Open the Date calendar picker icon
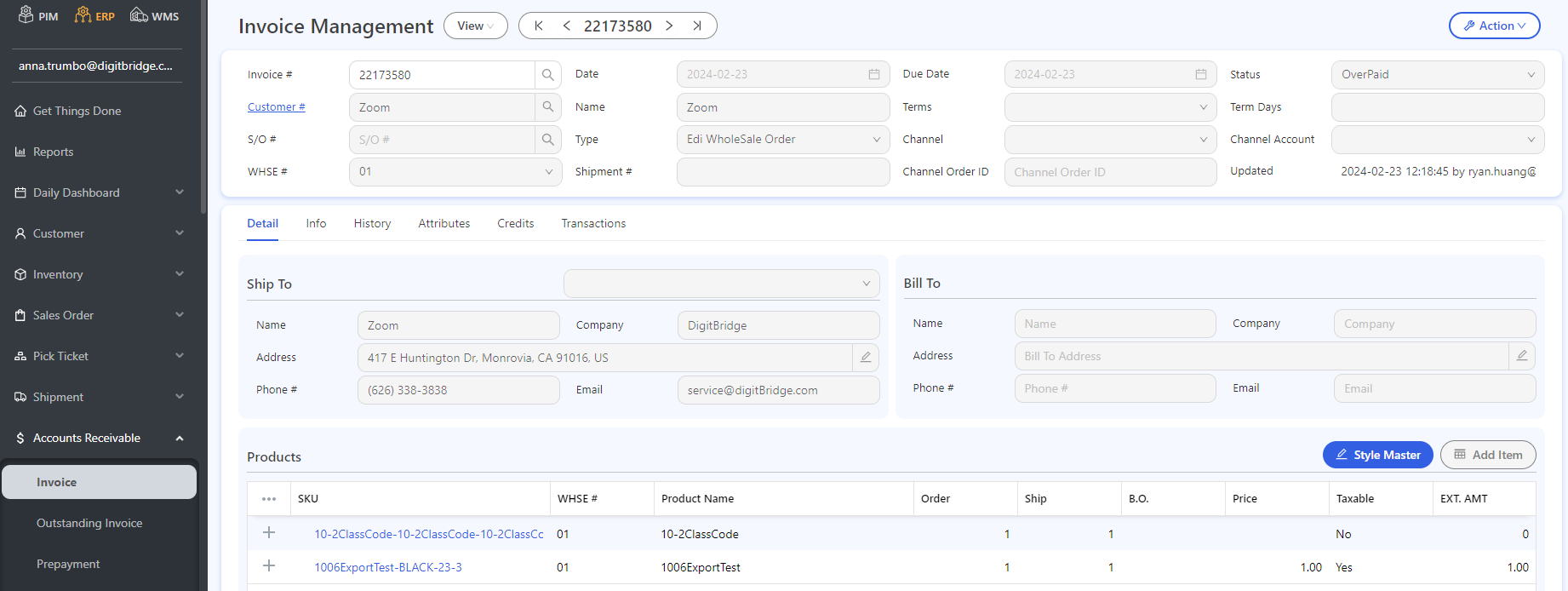1568x591 pixels. [x=873, y=74]
